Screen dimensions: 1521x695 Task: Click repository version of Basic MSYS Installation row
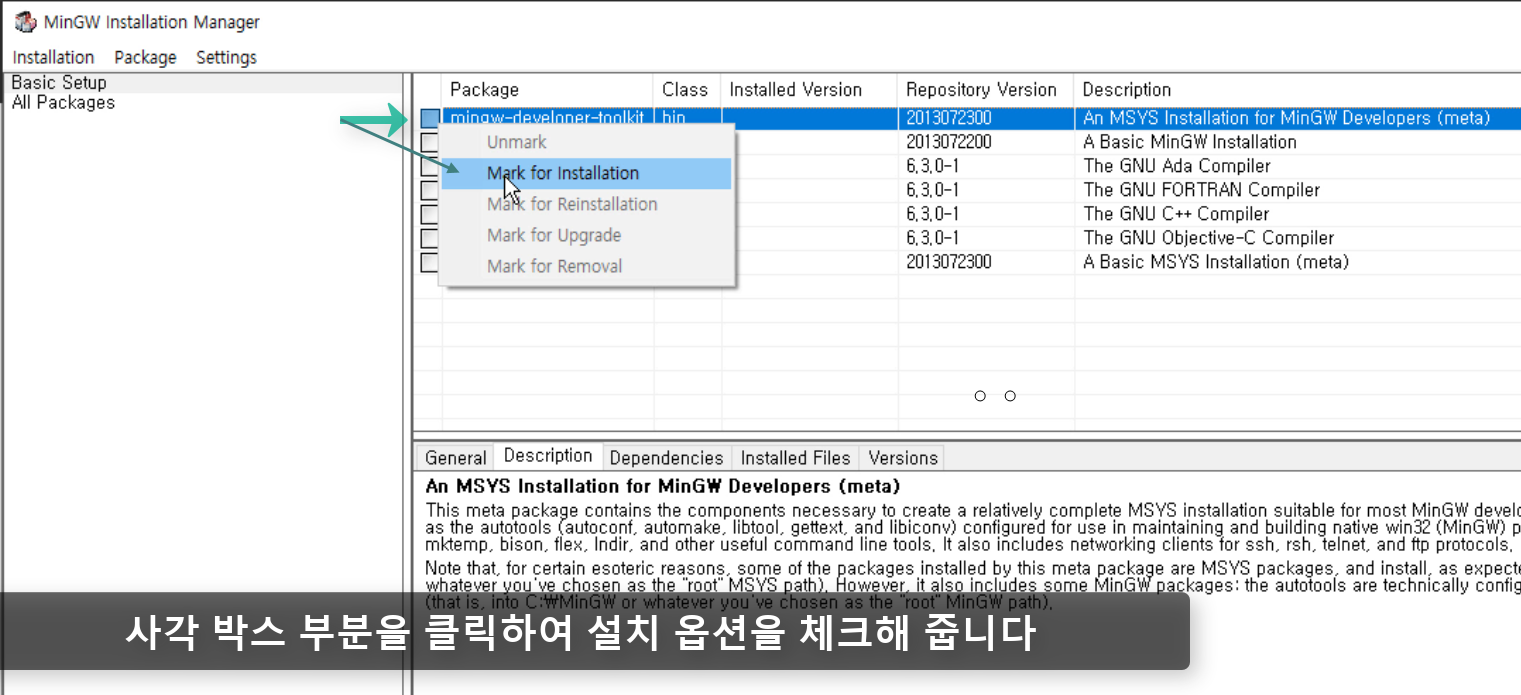[949, 262]
